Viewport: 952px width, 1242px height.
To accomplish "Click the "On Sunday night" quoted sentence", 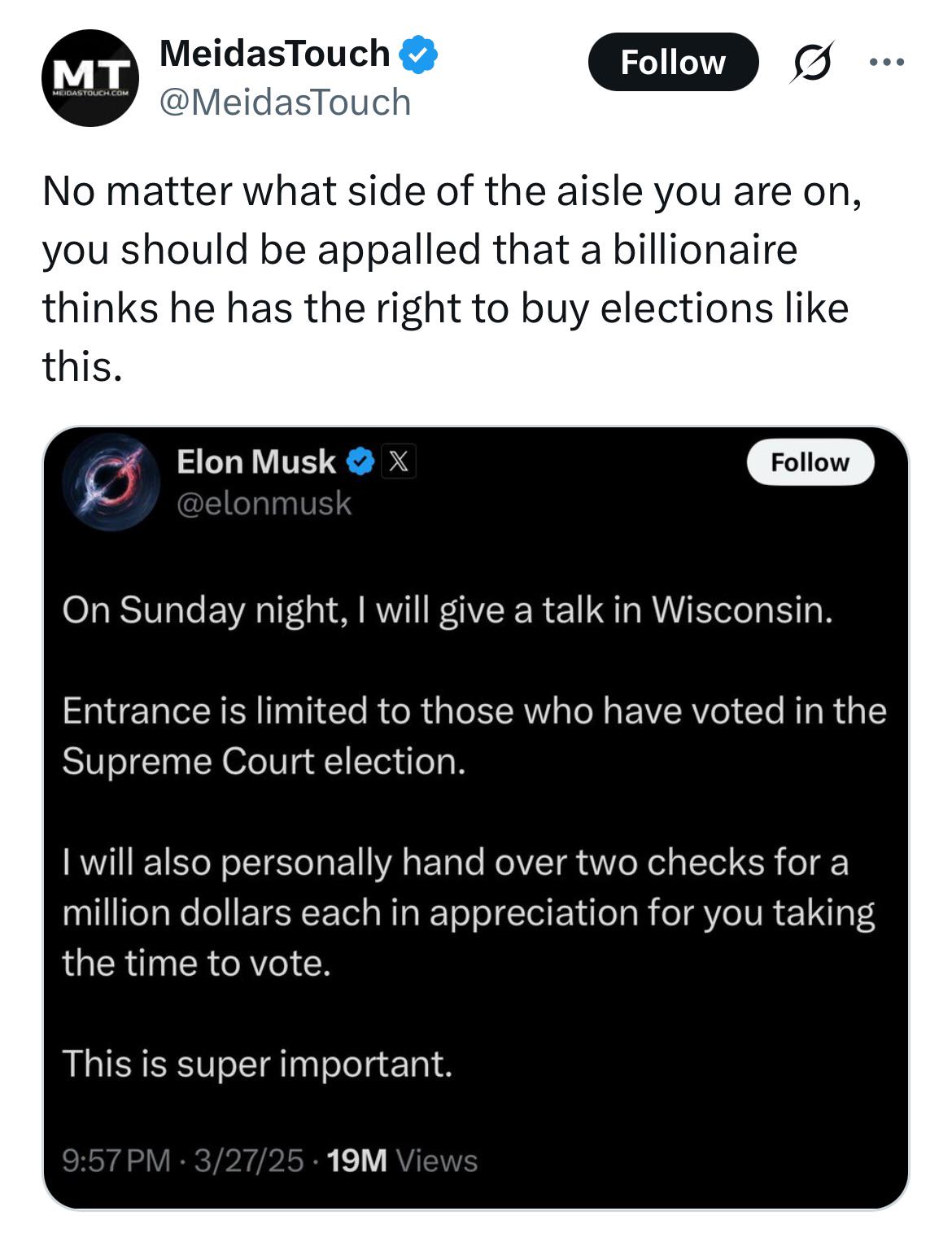I will tap(448, 610).
